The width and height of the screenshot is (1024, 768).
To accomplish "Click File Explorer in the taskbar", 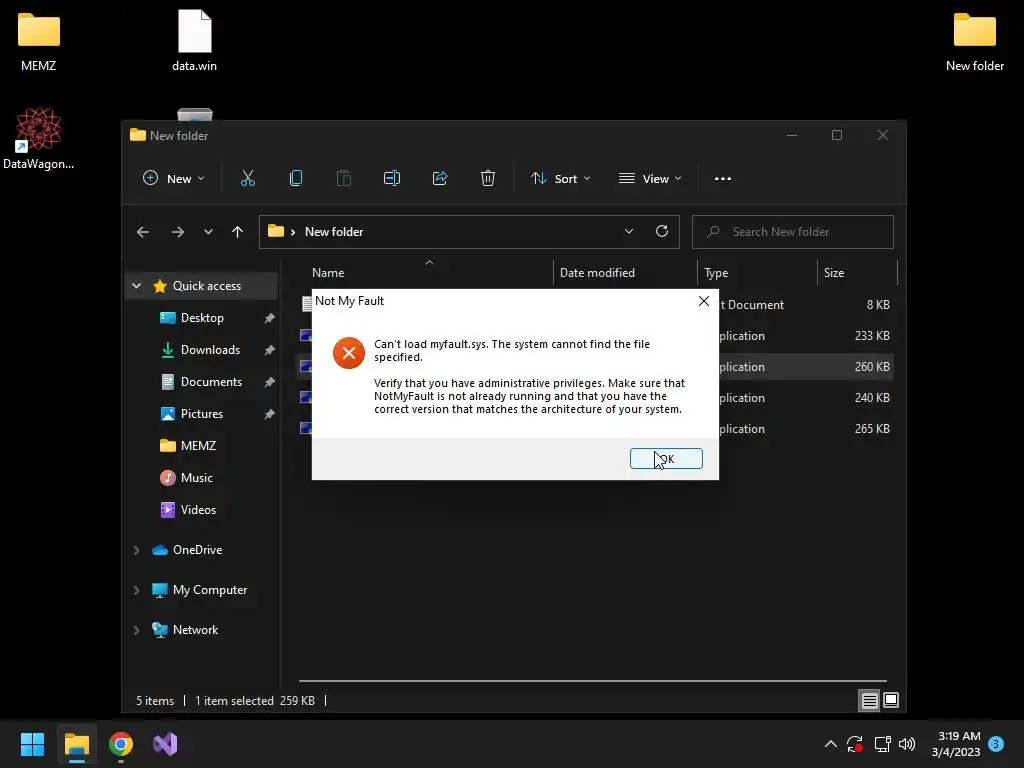I will pyautogui.click(x=76, y=744).
